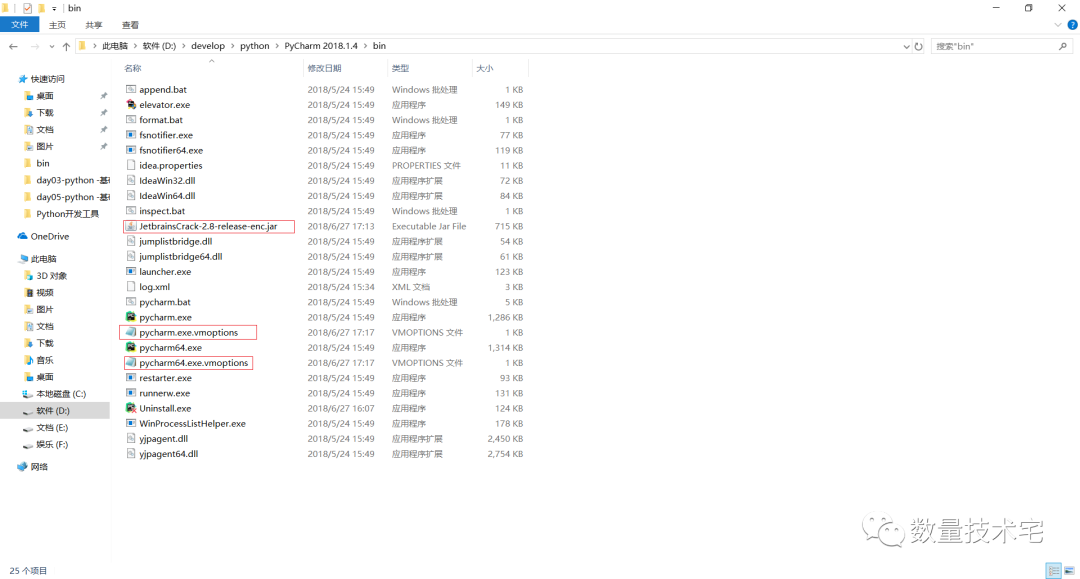Click the yjpagent.dll file icon
1080x579 pixels.
tap(131, 438)
